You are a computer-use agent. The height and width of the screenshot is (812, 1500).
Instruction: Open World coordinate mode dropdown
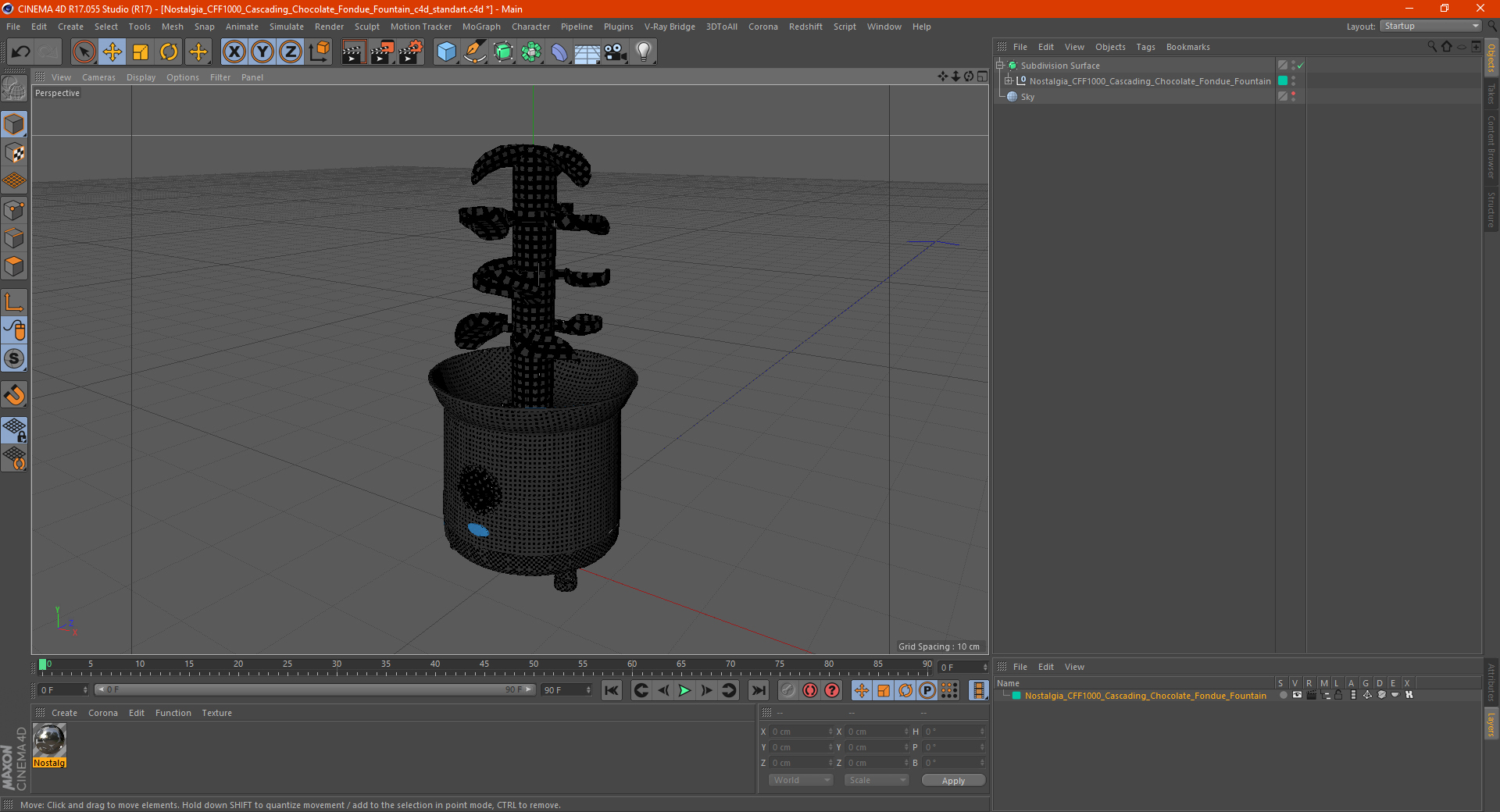pyautogui.click(x=801, y=780)
